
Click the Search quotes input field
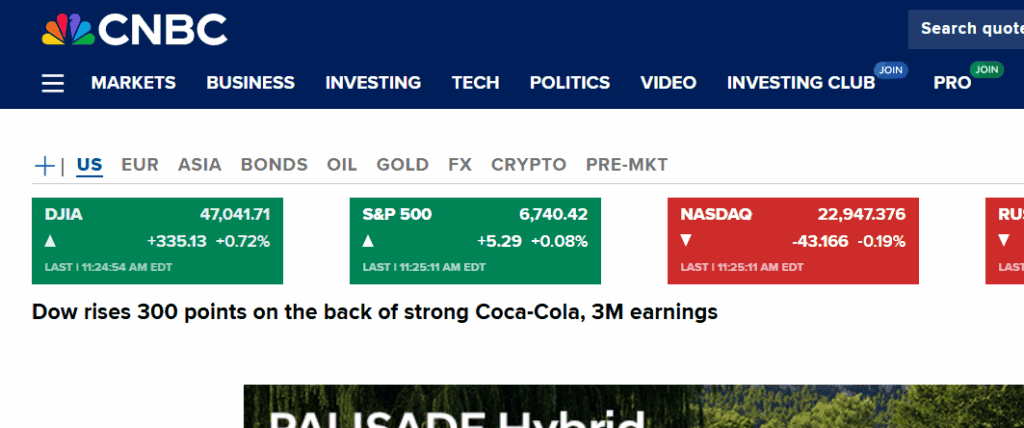coord(966,29)
